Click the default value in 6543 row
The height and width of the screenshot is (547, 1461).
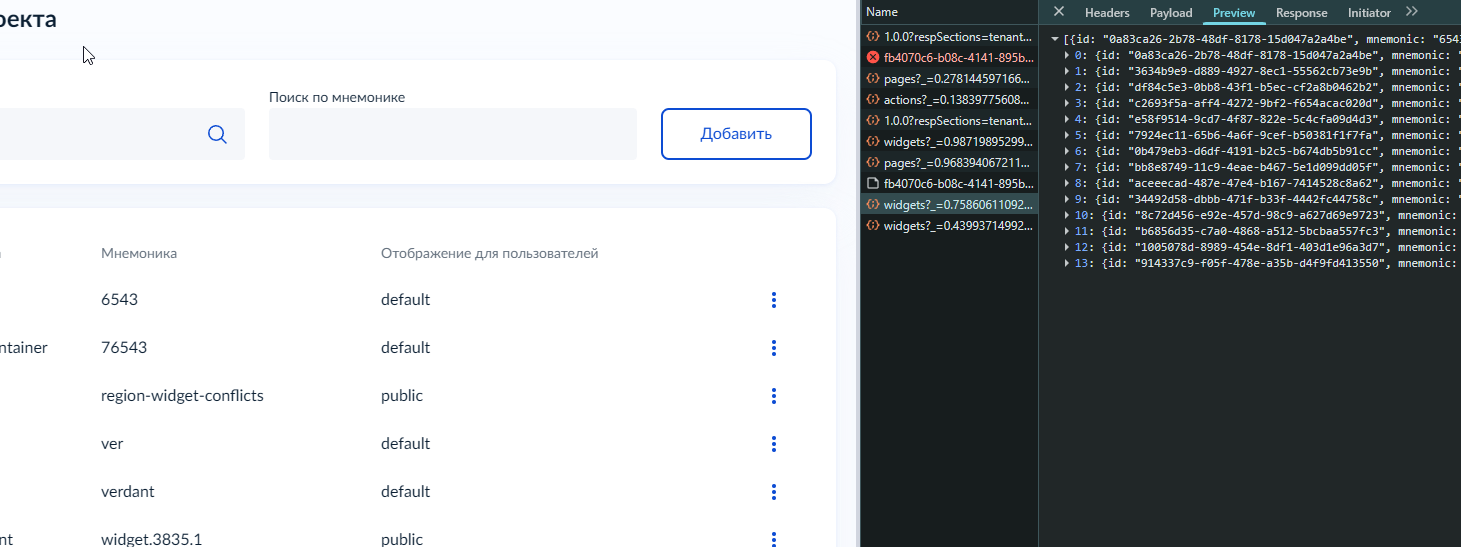tap(405, 300)
